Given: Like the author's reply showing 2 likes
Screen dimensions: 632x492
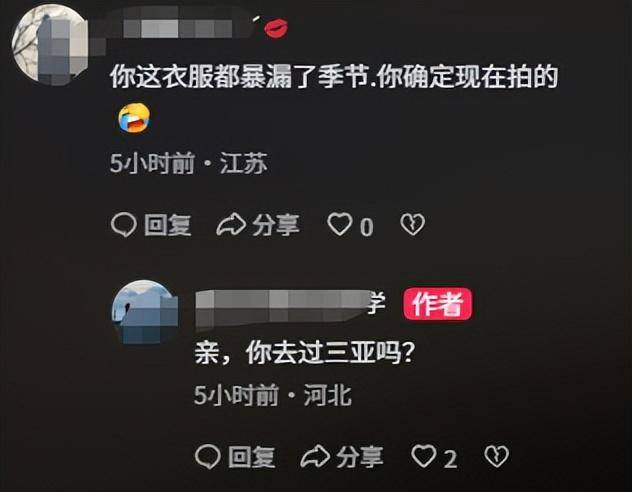Looking at the screenshot, I should coord(424,457).
